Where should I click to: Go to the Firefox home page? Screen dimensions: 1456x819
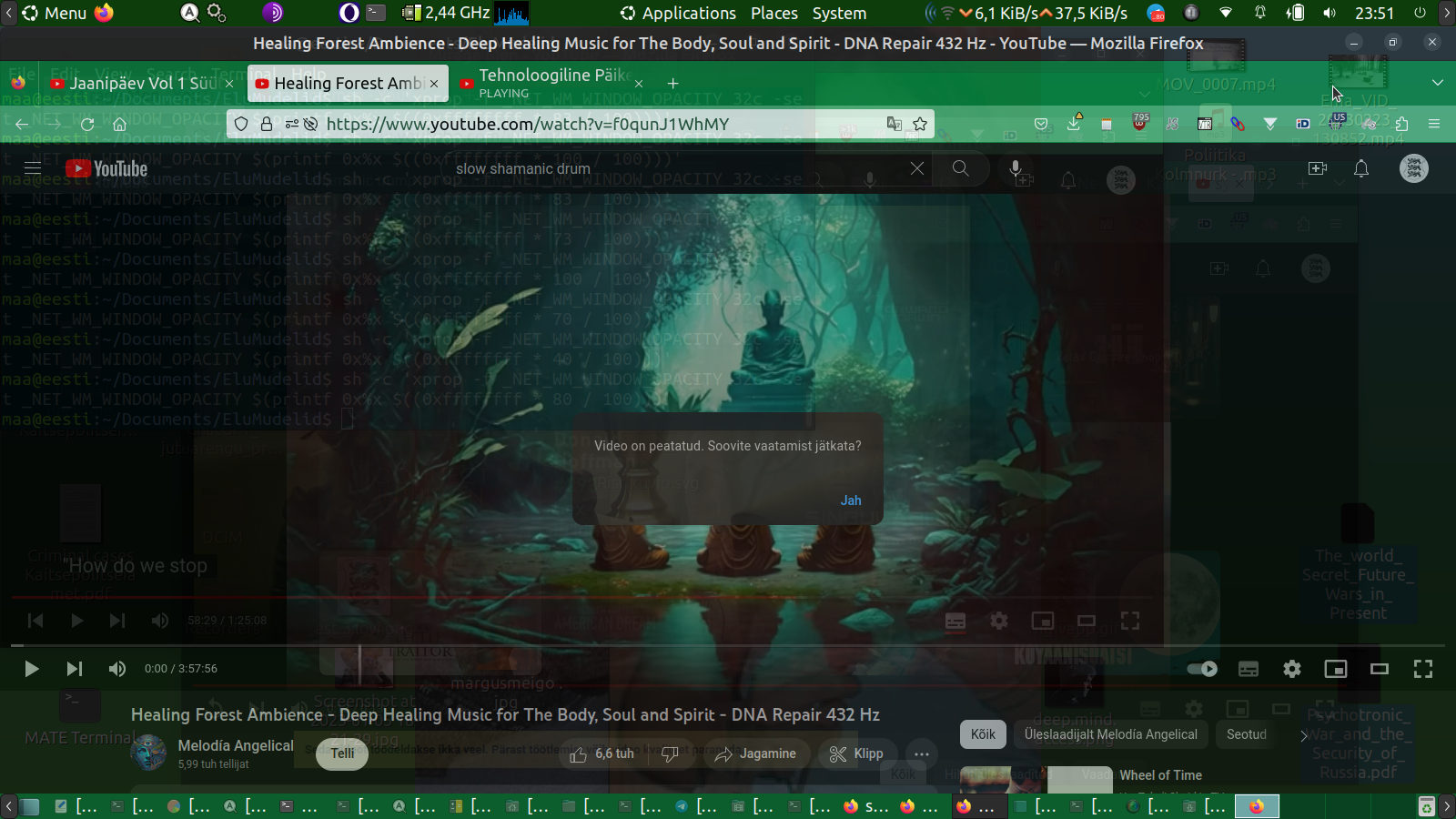[x=119, y=124]
